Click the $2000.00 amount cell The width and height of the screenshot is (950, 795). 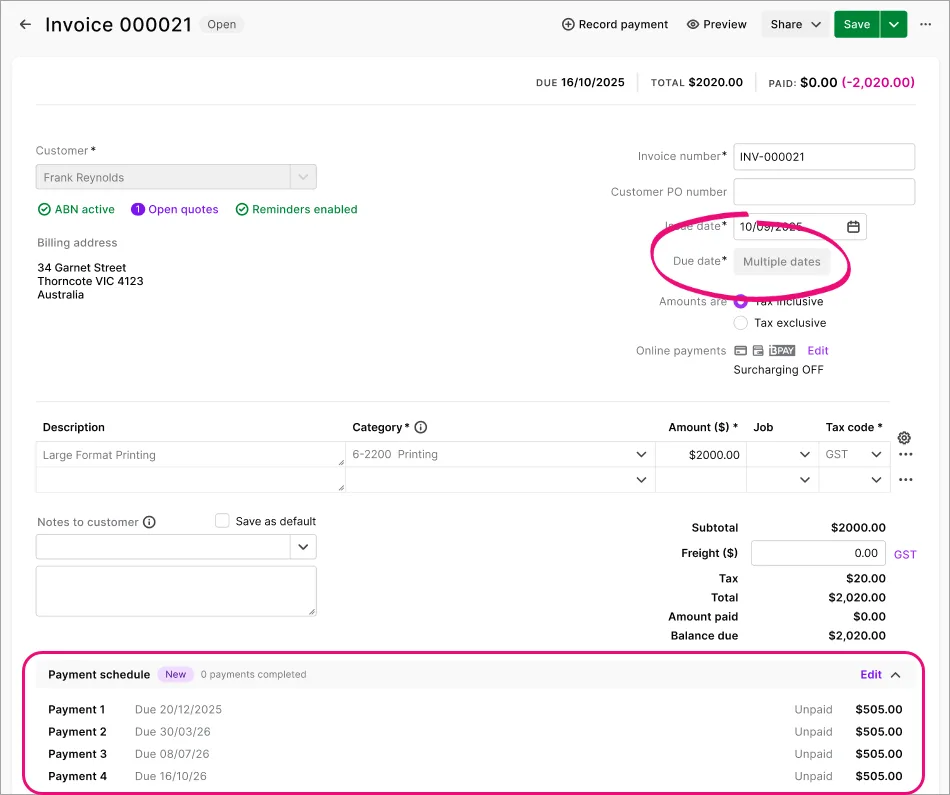tap(700, 454)
